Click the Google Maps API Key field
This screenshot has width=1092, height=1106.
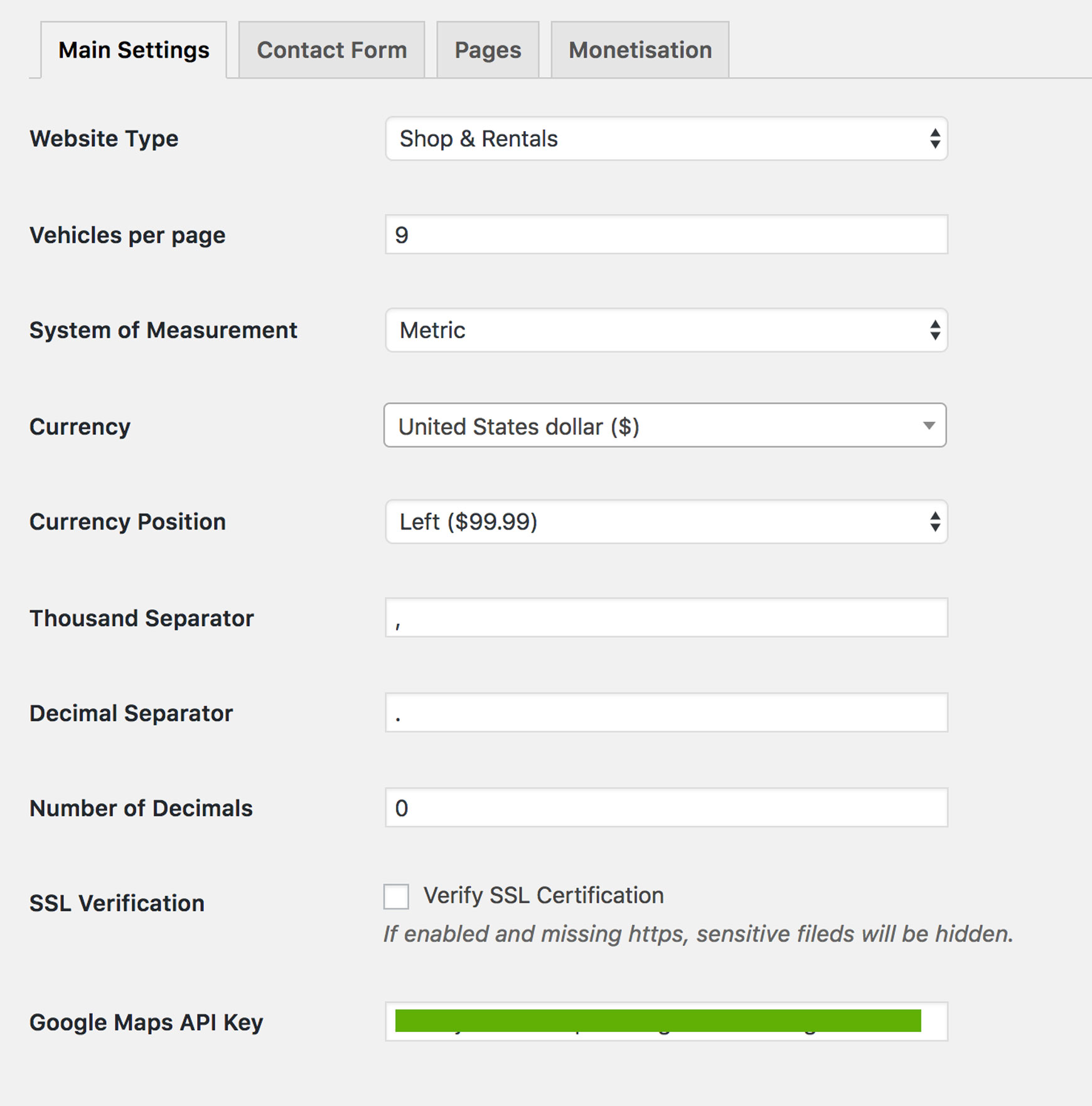pyautogui.click(x=666, y=1021)
